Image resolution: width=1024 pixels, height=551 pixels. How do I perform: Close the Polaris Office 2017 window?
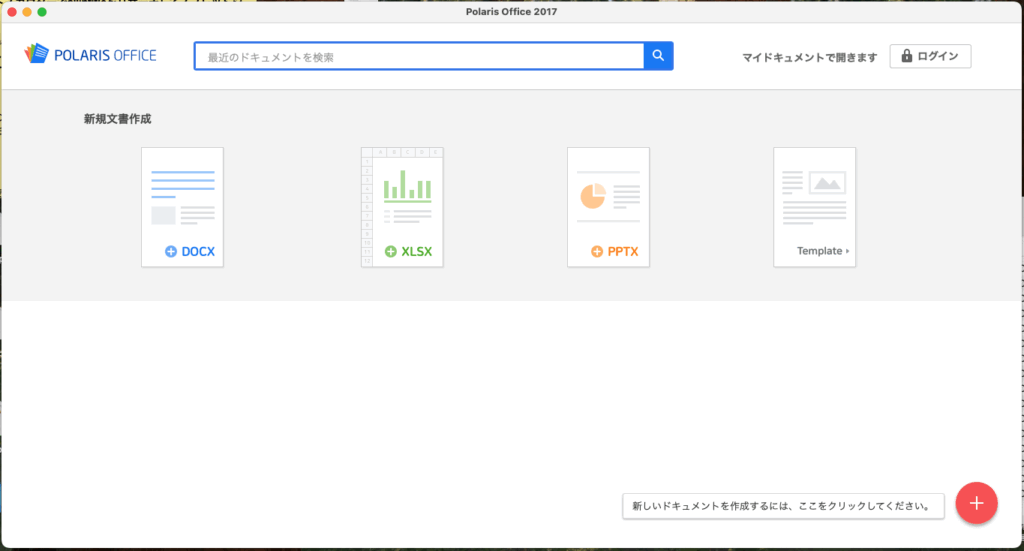pyautogui.click(x=12, y=12)
